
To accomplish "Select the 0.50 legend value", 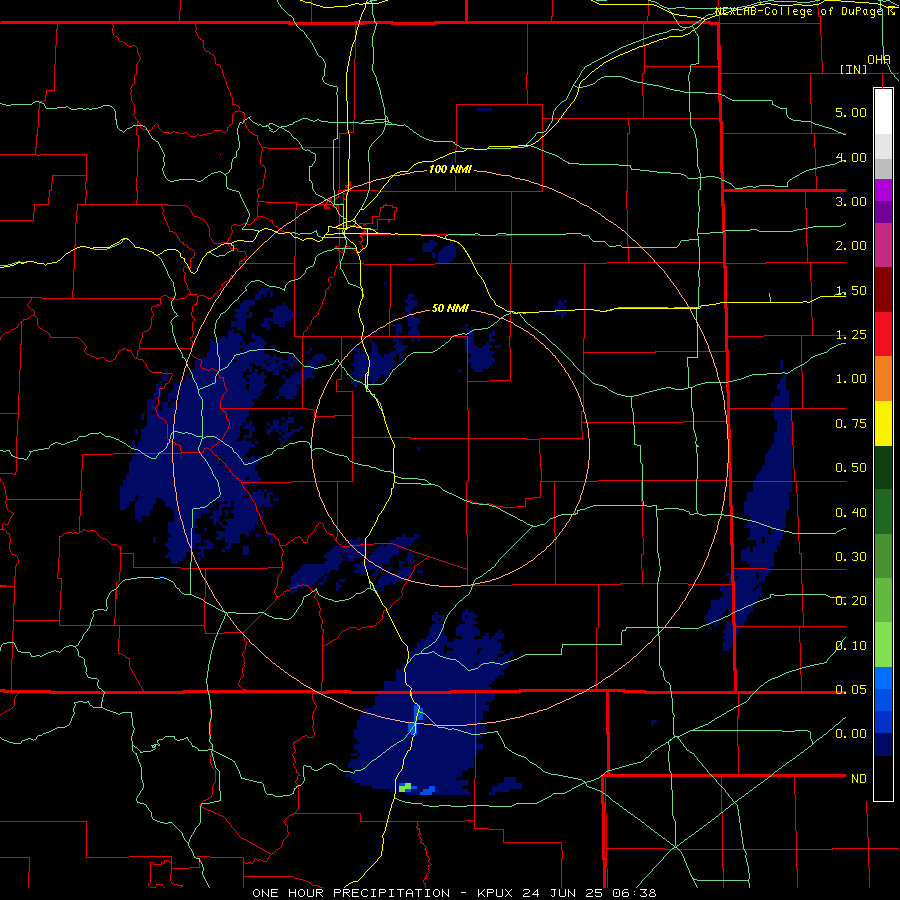I will click(851, 468).
